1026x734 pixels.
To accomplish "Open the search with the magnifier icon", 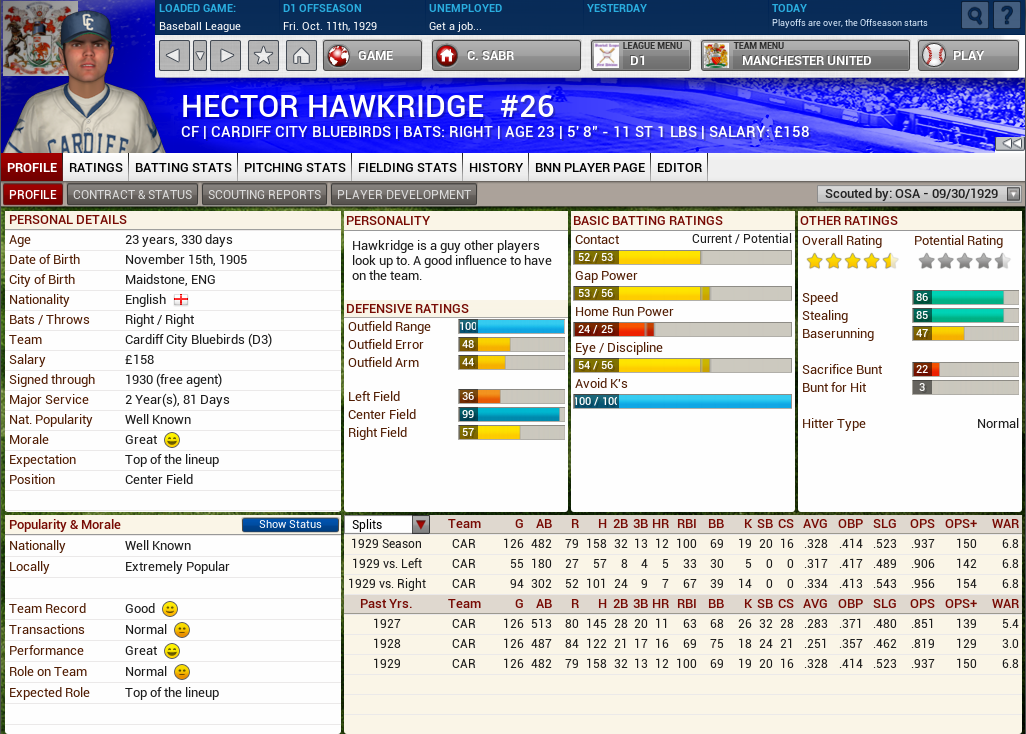I will click(973, 16).
